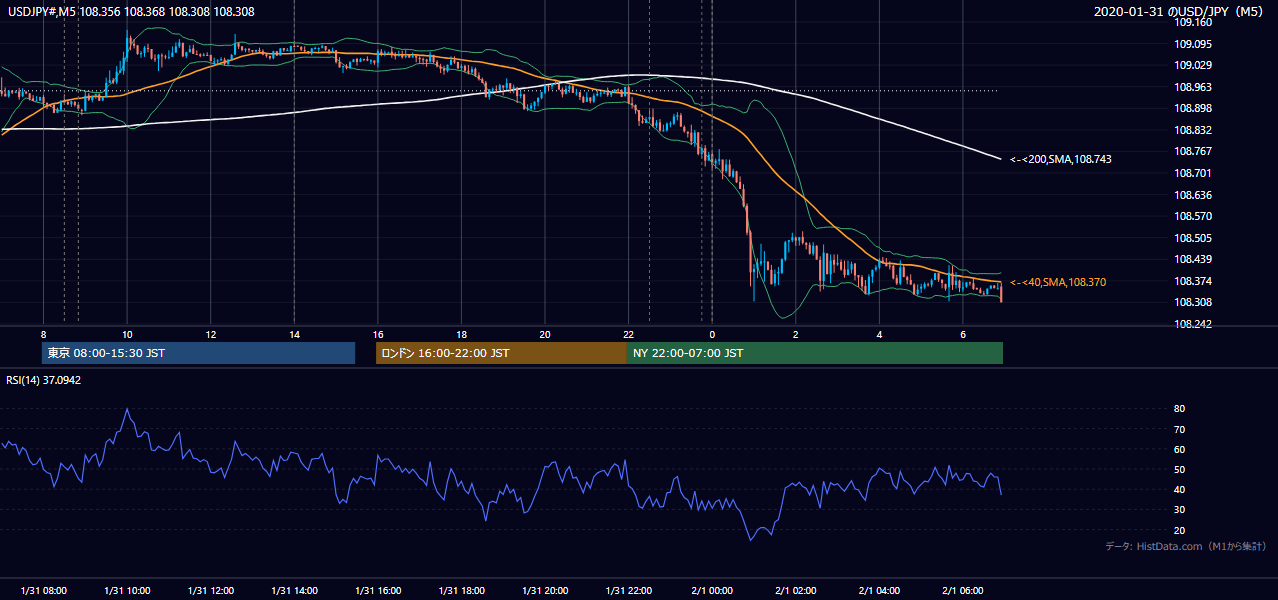Image resolution: width=1278 pixels, height=600 pixels.
Task: Click the HistData.com data source credit
Action: (1186, 547)
